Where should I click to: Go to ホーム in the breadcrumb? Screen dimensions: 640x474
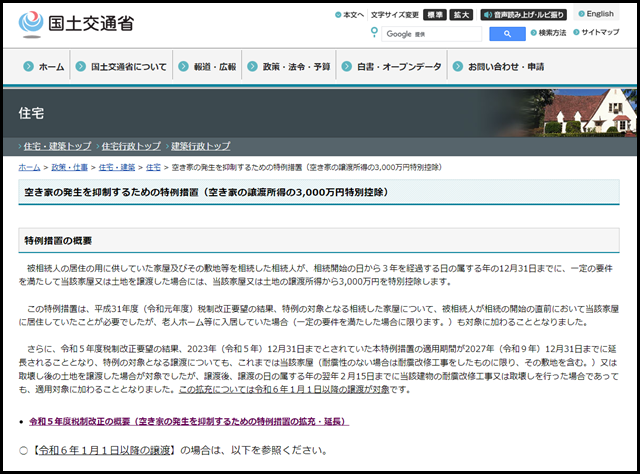[x=30, y=167]
